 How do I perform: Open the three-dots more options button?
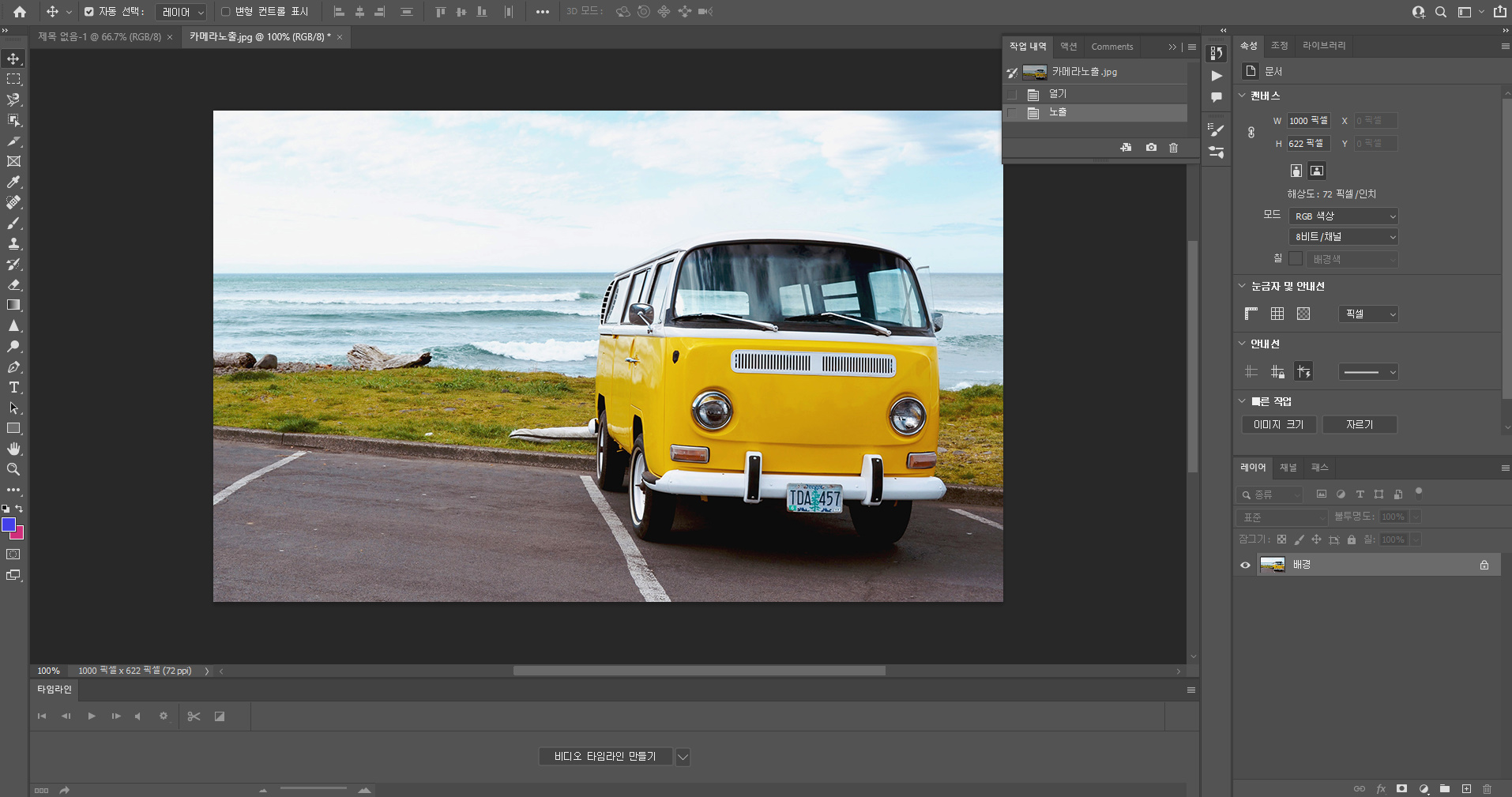point(542,12)
